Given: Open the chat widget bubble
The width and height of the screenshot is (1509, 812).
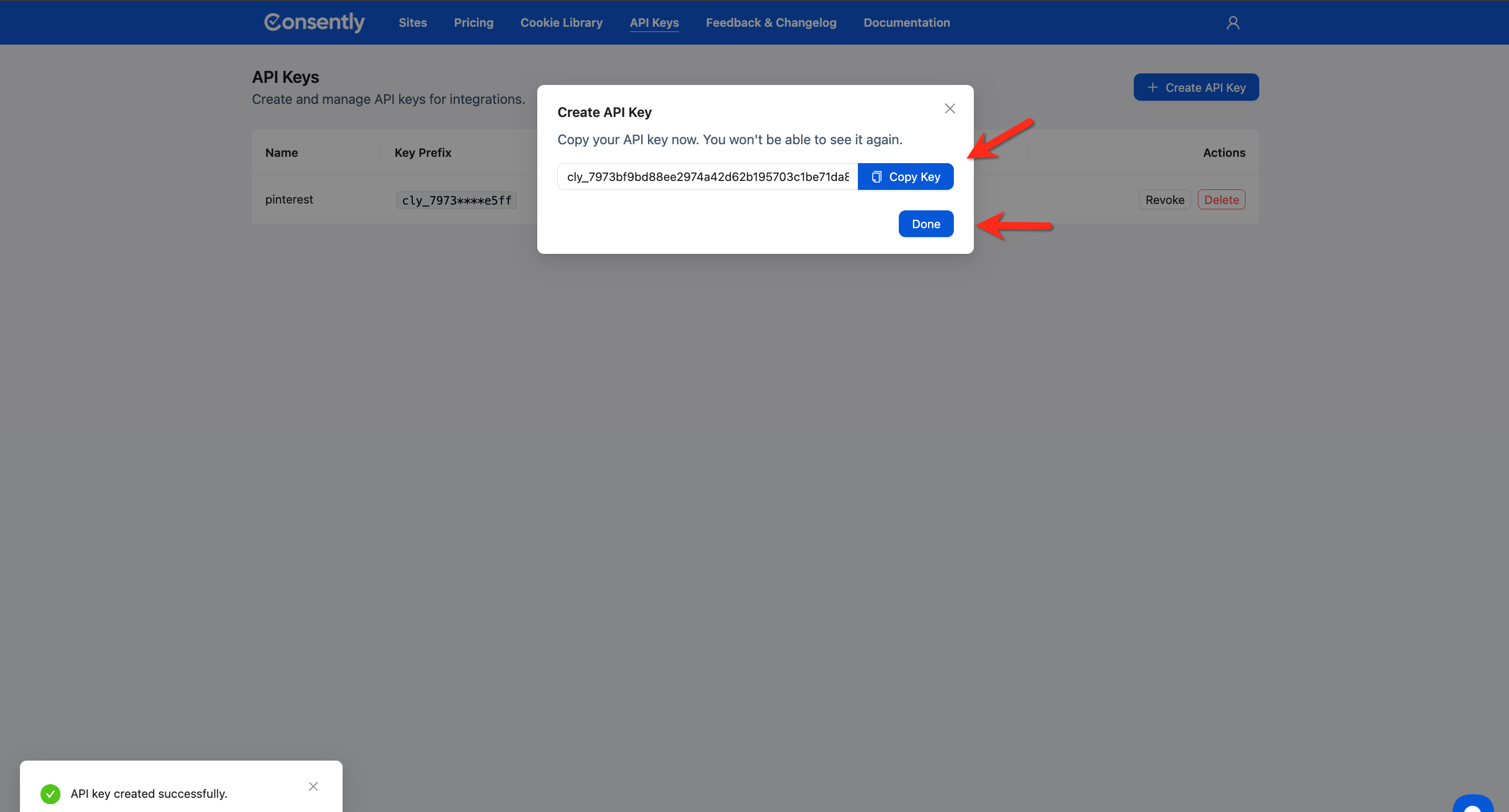Looking at the screenshot, I should tap(1473, 804).
